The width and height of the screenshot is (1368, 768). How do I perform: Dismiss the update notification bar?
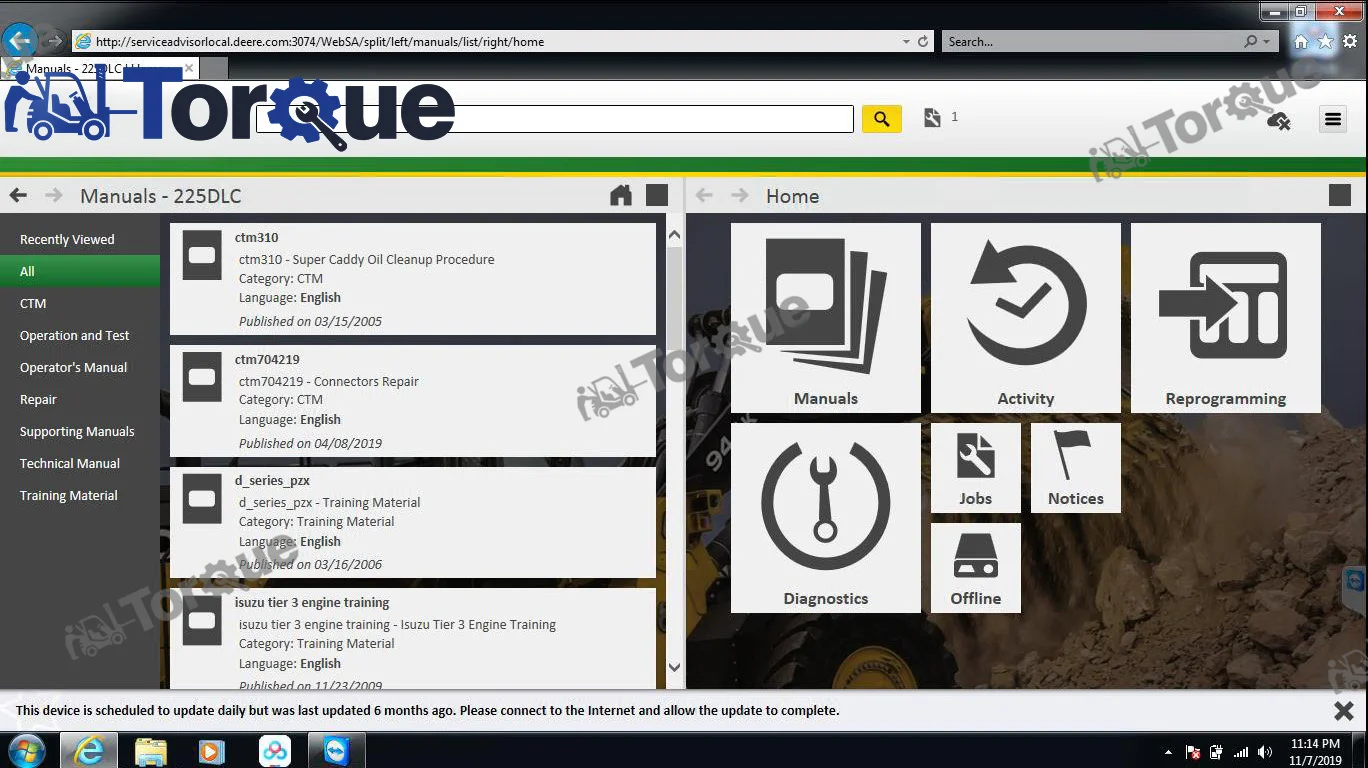pyautogui.click(x=1344, y=710)
